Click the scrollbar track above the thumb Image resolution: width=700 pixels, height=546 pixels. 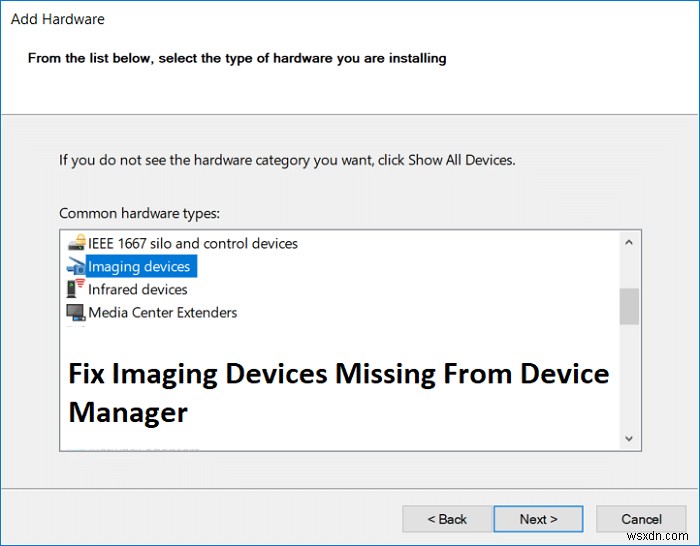[x=629, y=270]
